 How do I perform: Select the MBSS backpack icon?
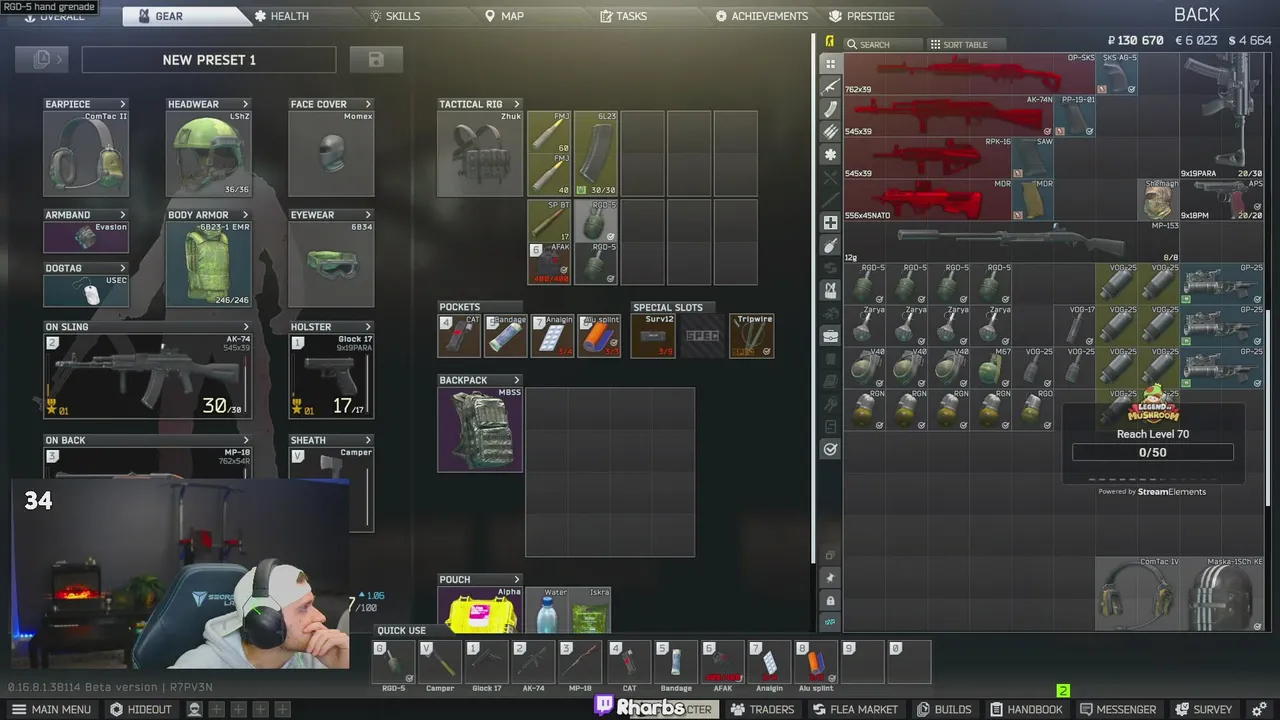(481, 429)
